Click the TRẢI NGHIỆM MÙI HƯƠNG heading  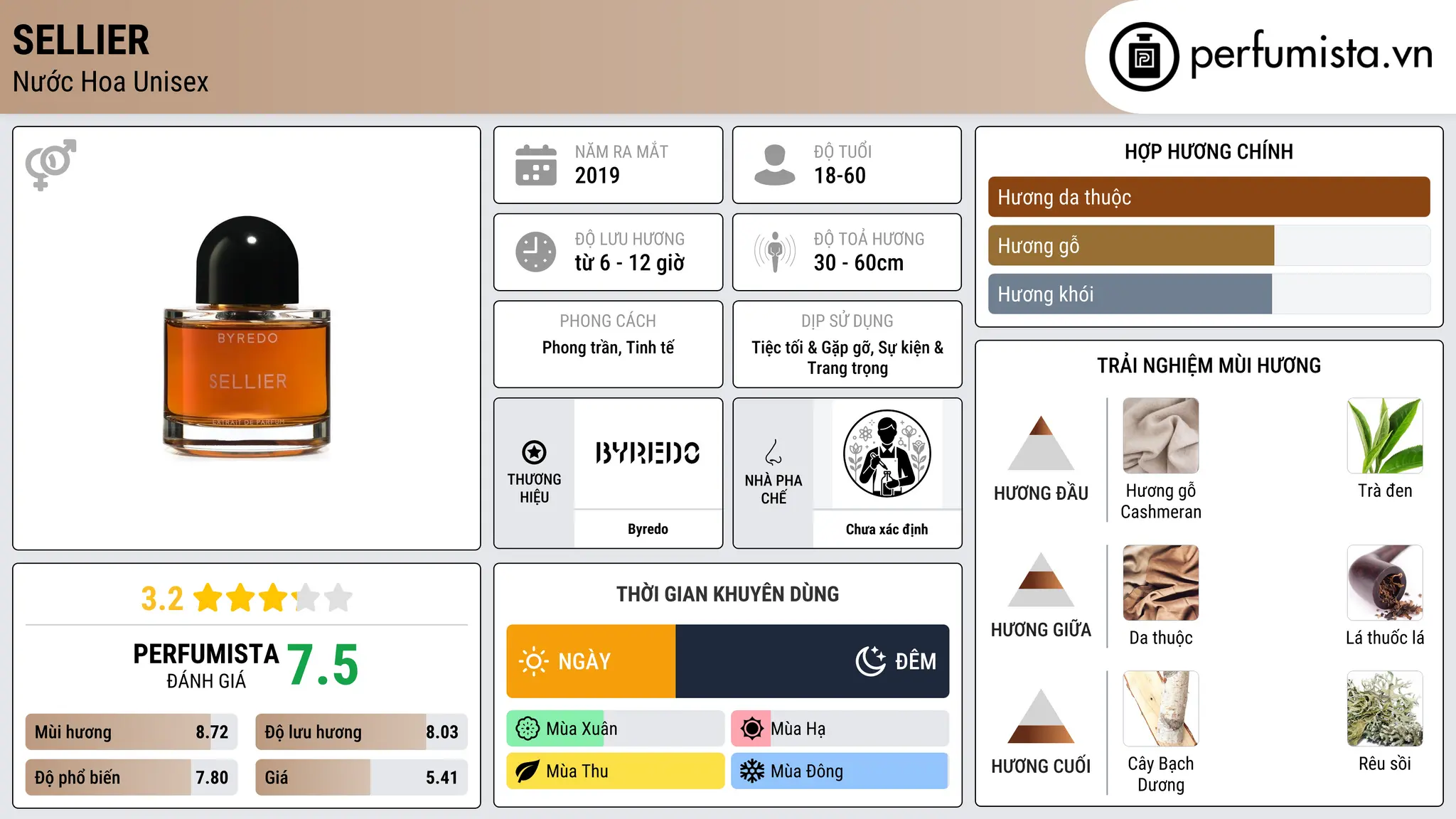pos(1209,366)
